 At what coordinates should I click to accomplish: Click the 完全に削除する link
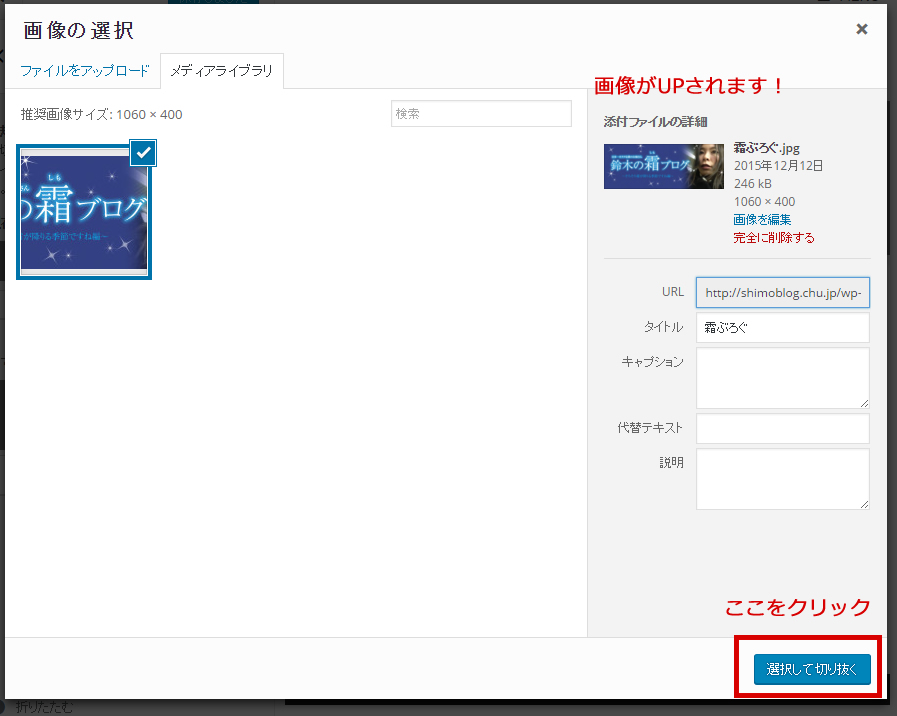[773, 237]
